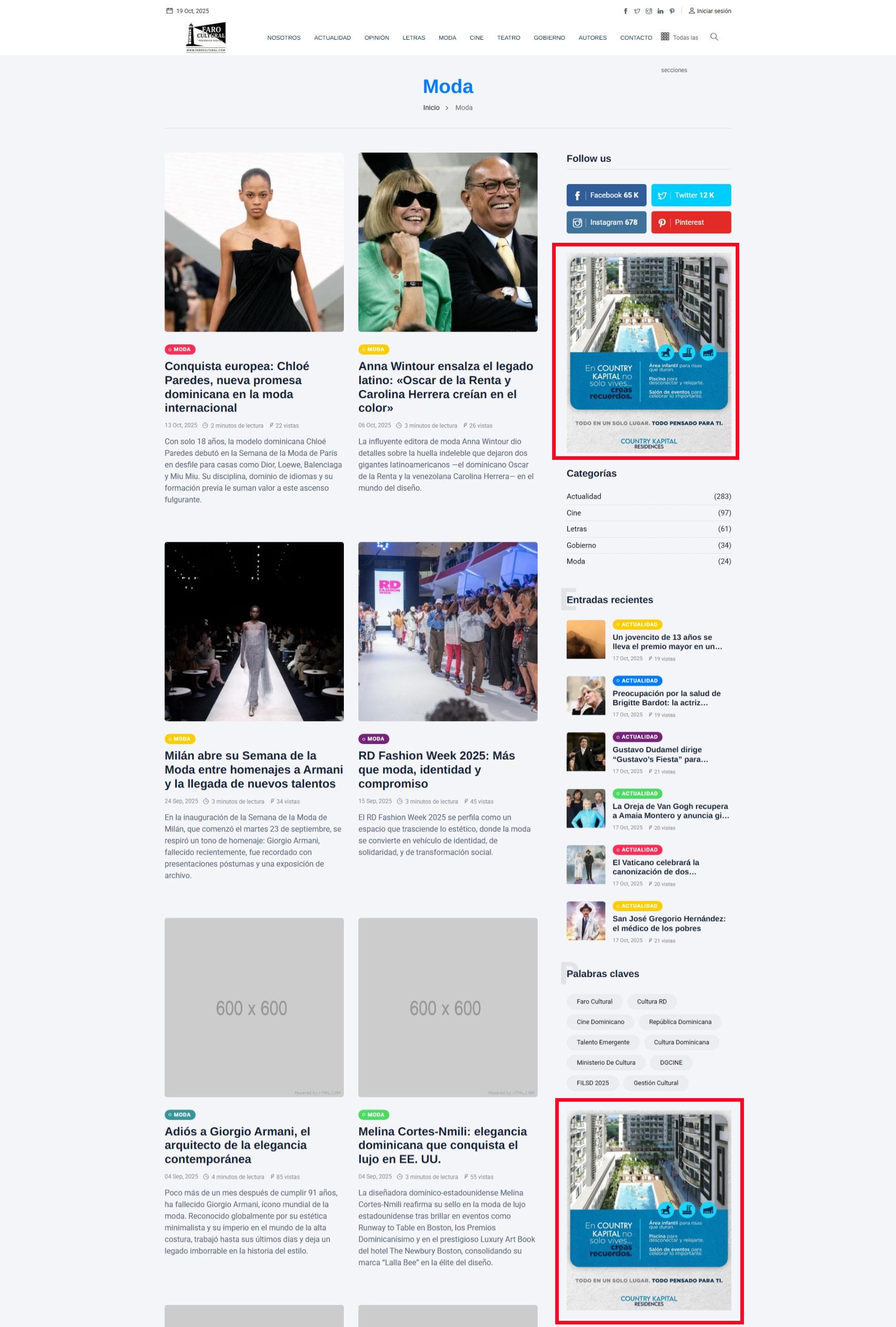Select the Cultura Dominicana keyword tag

[x=681, y=1042]
